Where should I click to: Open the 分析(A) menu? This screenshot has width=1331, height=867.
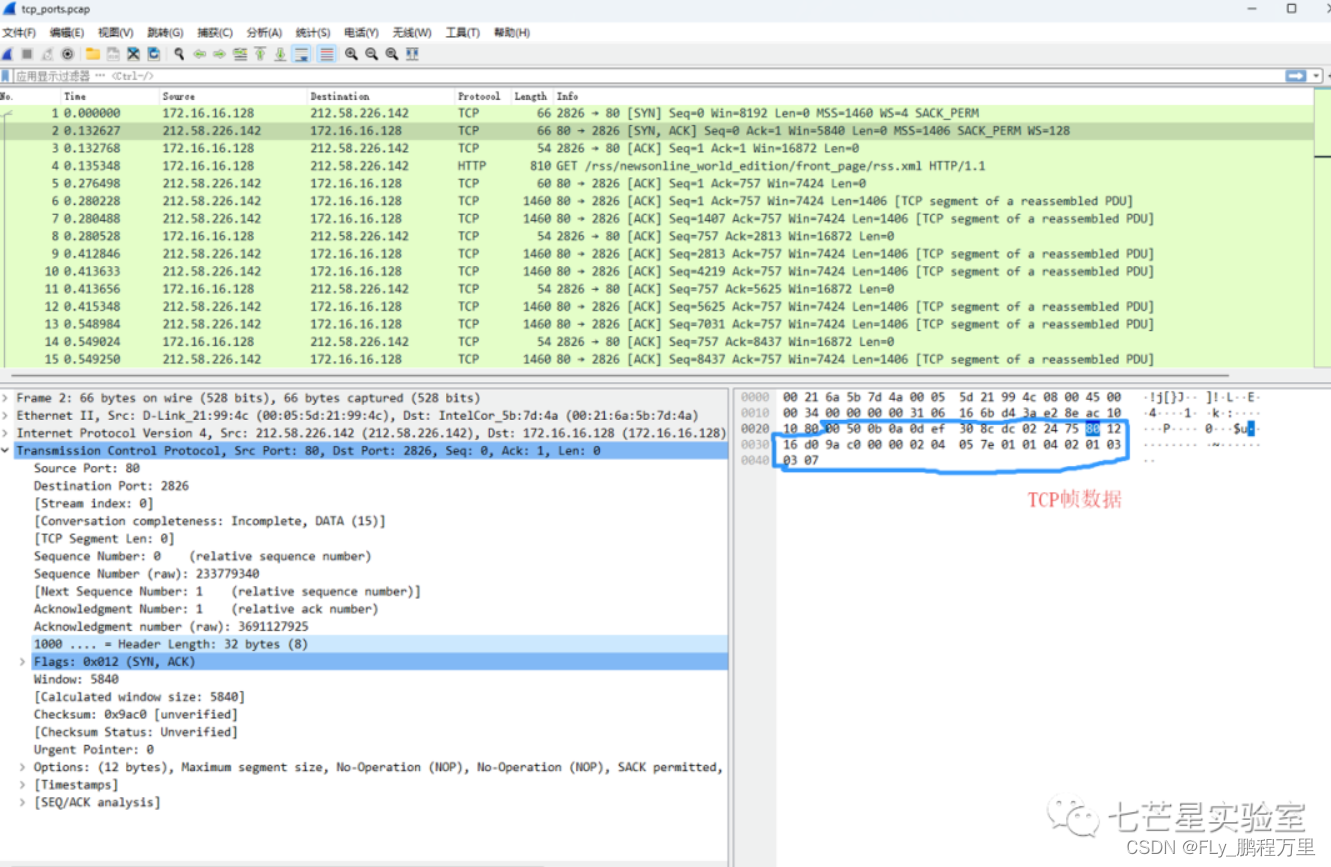pyautogui.click(x=264, y=33)
